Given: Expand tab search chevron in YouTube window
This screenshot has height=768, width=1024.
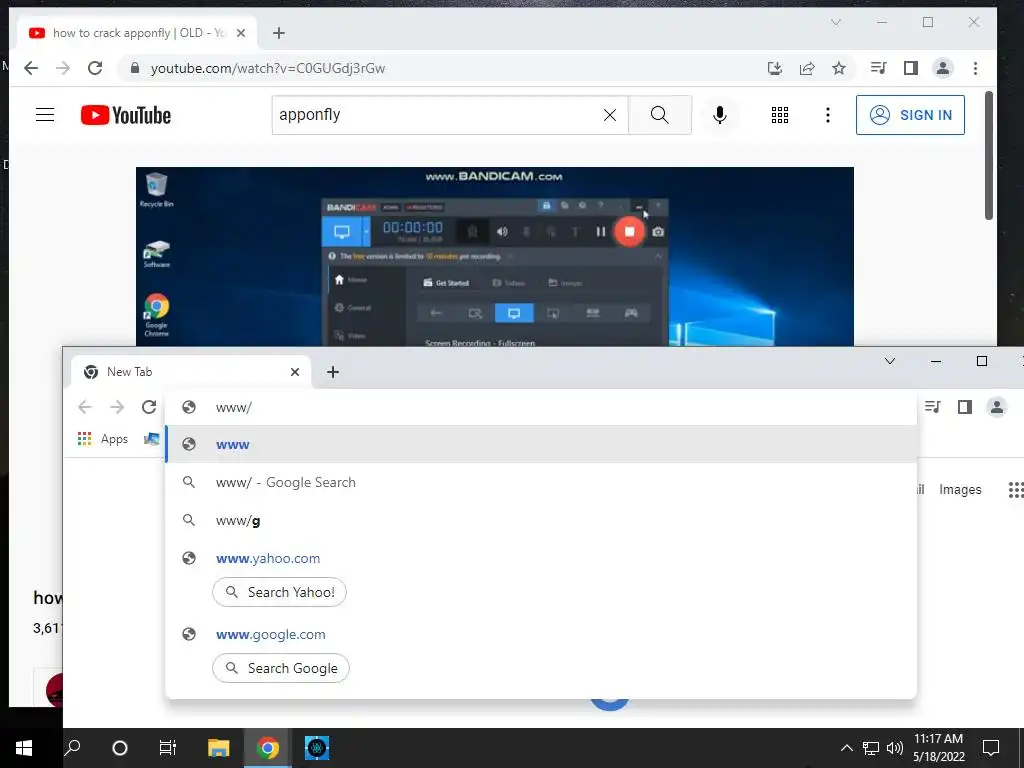Looking at the screenshot, I should 836,22.
